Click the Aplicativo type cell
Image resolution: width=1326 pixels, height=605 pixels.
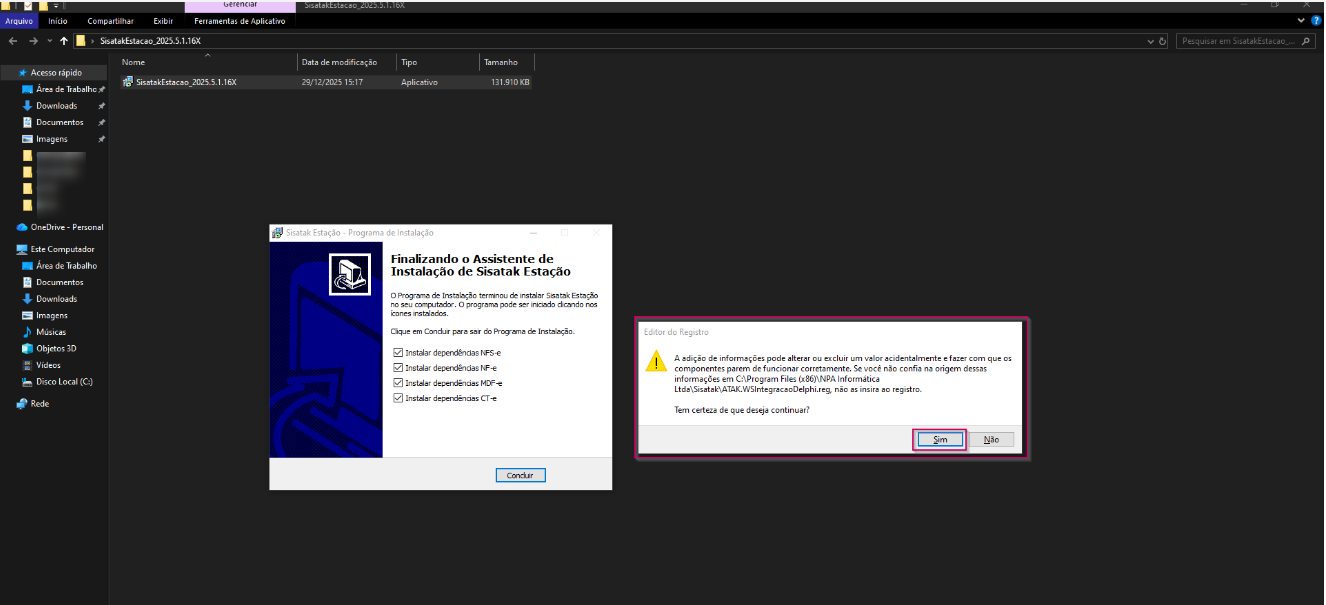click(x=419, y=82)
